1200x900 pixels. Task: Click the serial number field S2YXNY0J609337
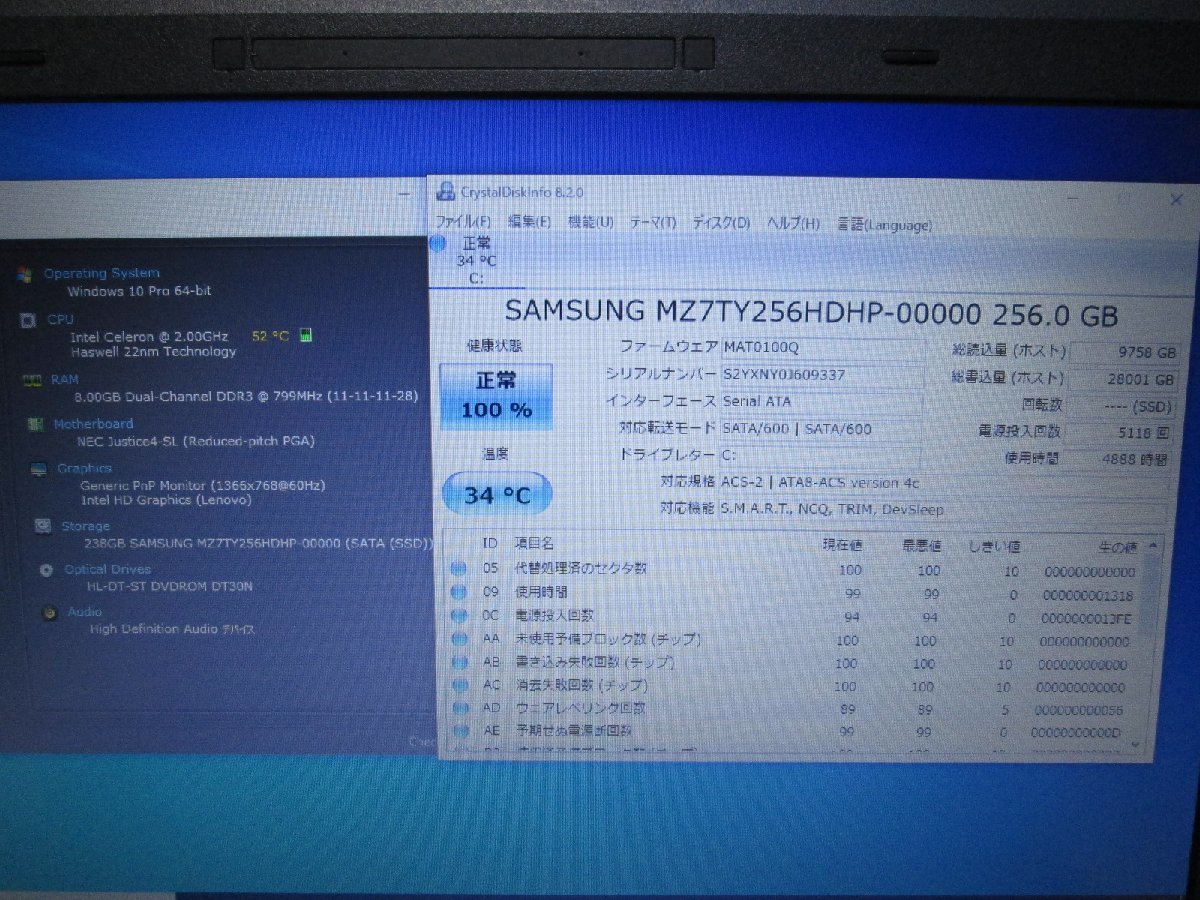click(820, 375)
